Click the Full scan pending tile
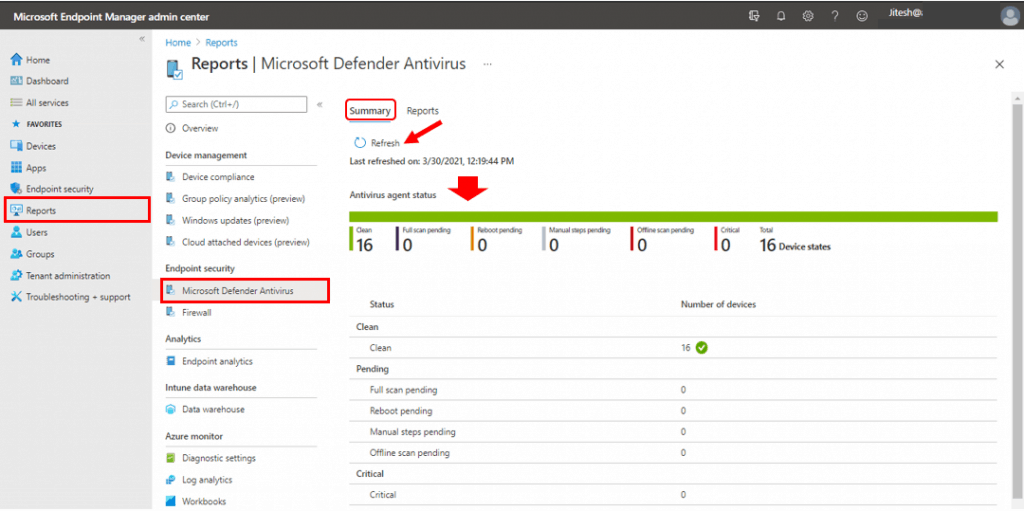 (423, 239)
